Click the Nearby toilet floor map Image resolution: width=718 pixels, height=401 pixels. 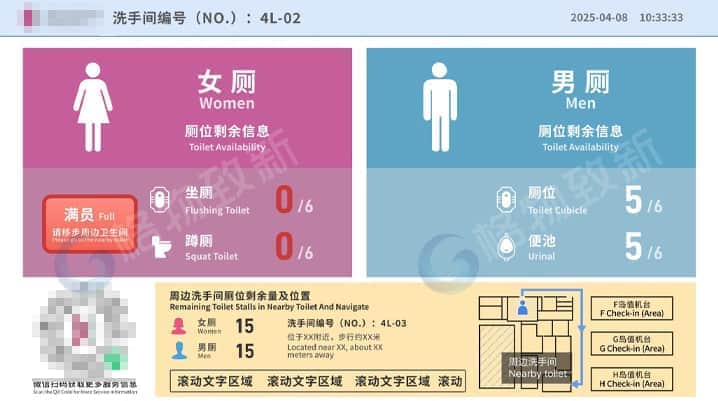(x=535, y=342)
